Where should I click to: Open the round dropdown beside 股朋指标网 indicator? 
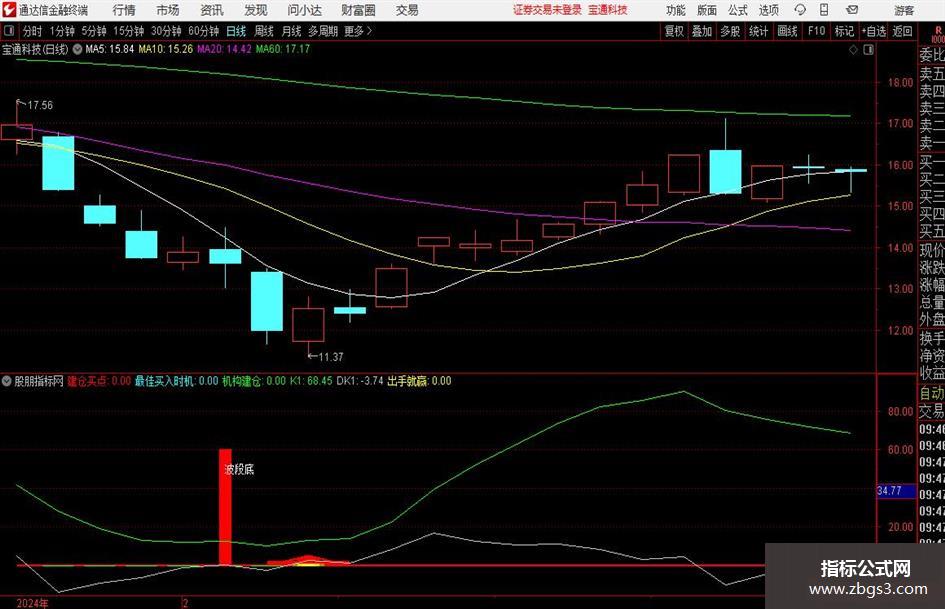pos(7,381)
